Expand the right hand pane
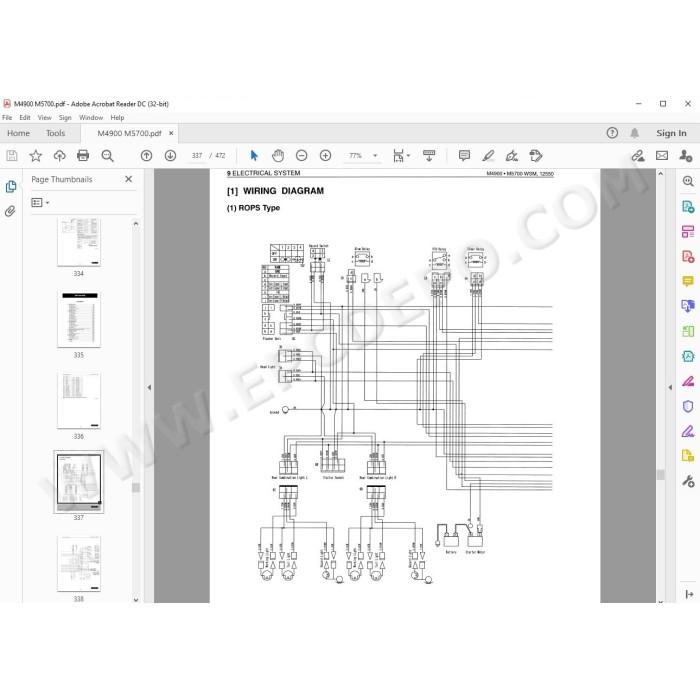This screenshot has height=700, width=700. [x=670, y=387]
